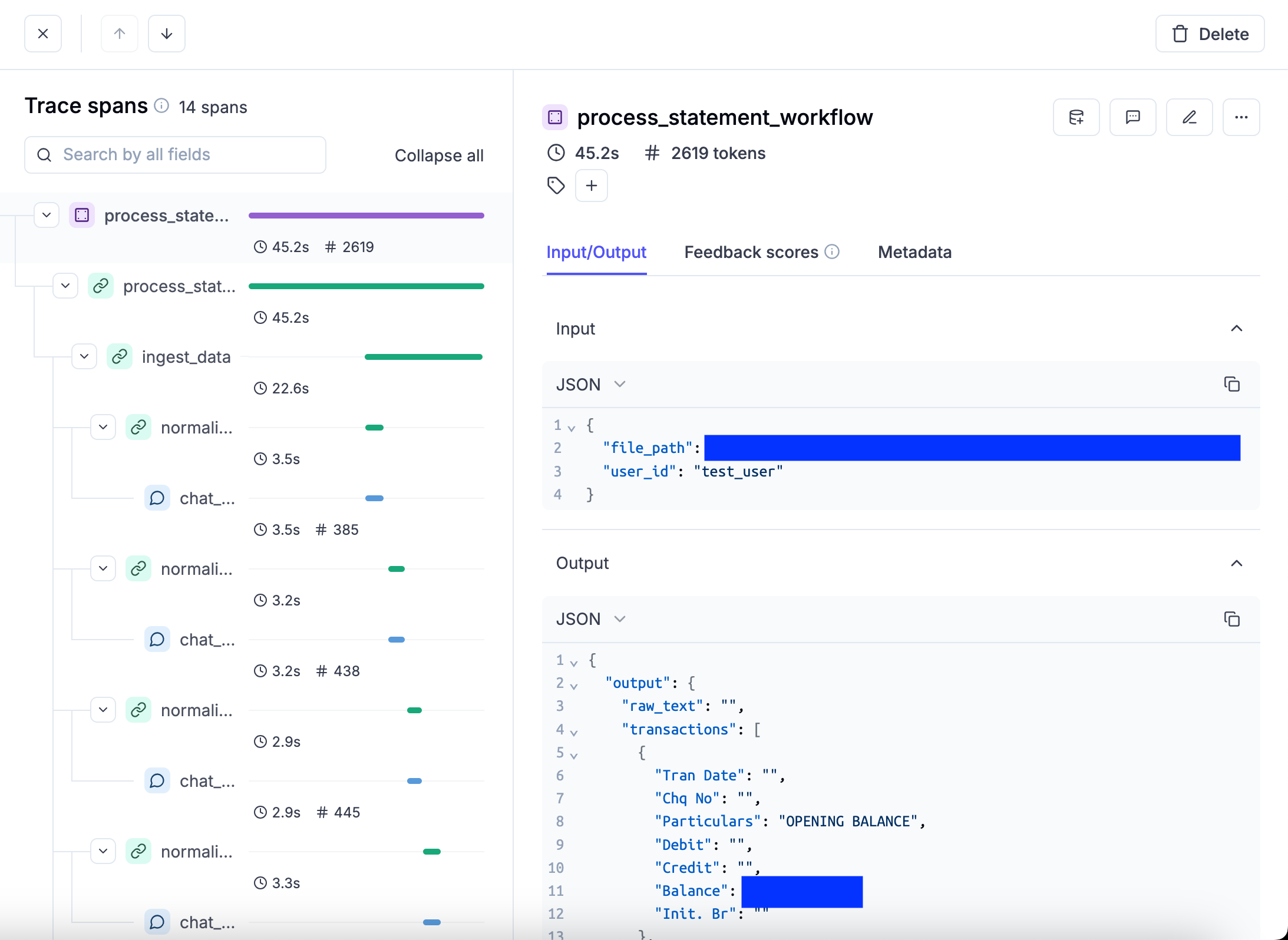Click the green process_stat... duration bar
The height and width of the screenshot is (940, 1288).
click(366, 286)
